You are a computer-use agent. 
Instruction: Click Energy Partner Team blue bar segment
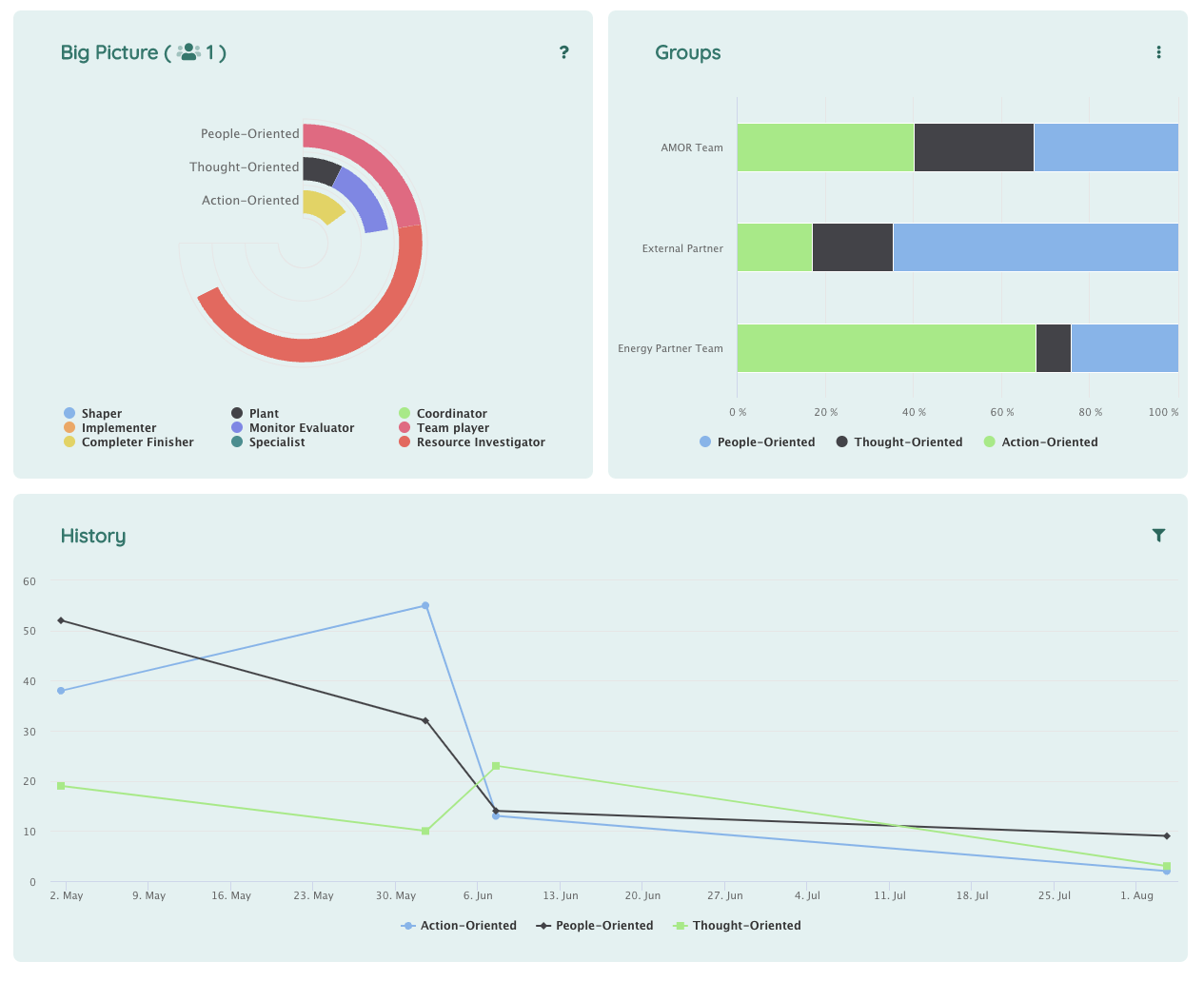(1124, 348)
